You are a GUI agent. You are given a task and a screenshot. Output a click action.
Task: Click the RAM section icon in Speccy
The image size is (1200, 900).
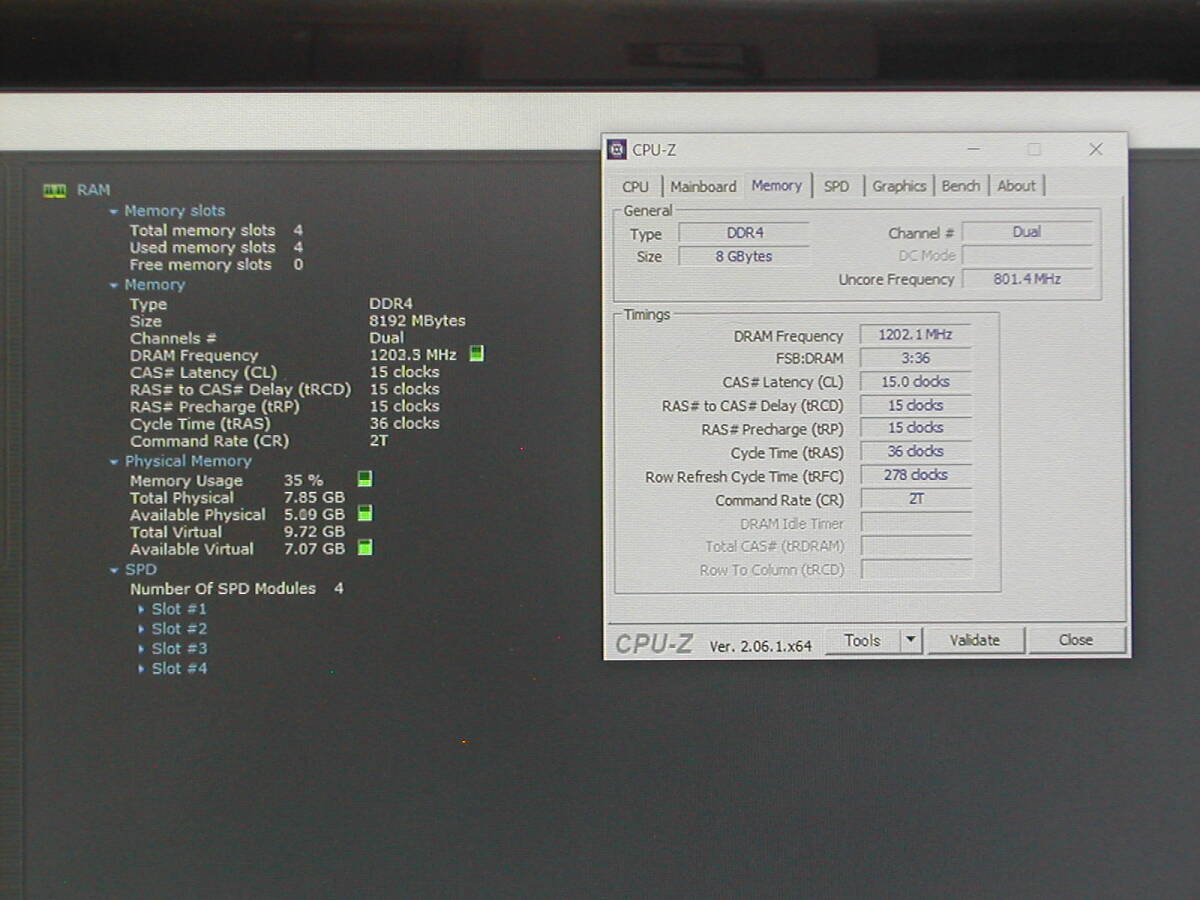click(x=54, y=190)
